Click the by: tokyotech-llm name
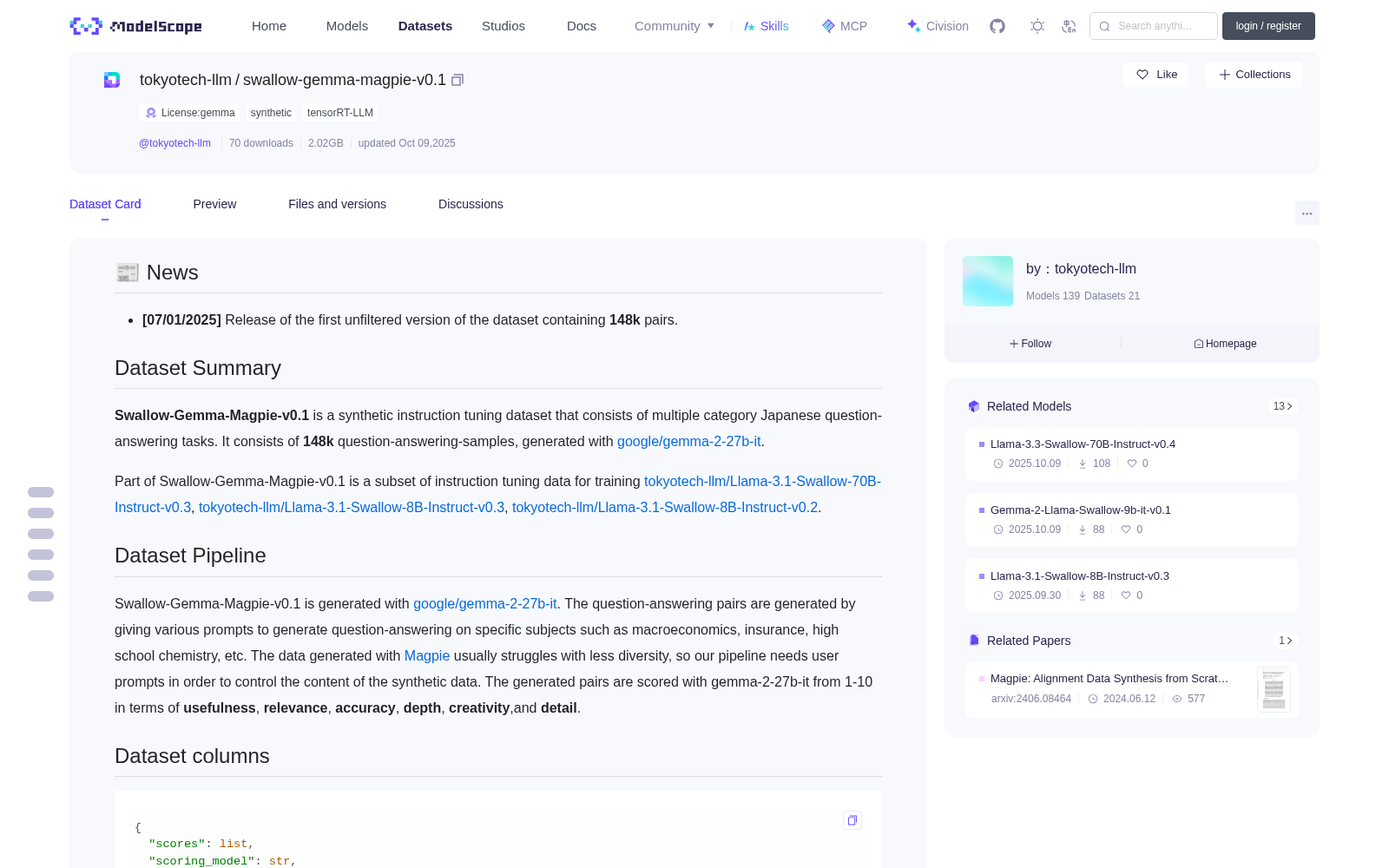The height and width of the screenshot is (868, 1389). pyautogui.click(x=1081, y=269)
